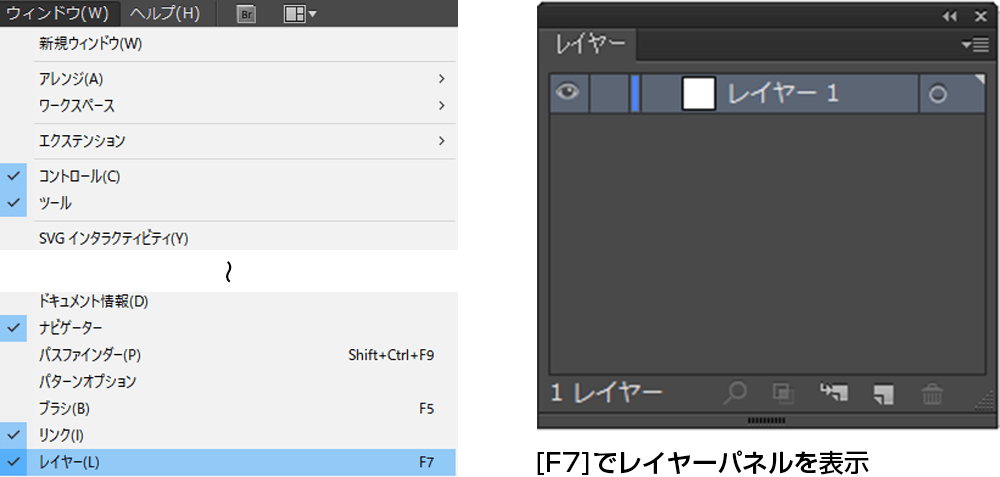Click the locate object magnifier icon
This screenshot has height=477, width=1000.
tap(735, 393)
